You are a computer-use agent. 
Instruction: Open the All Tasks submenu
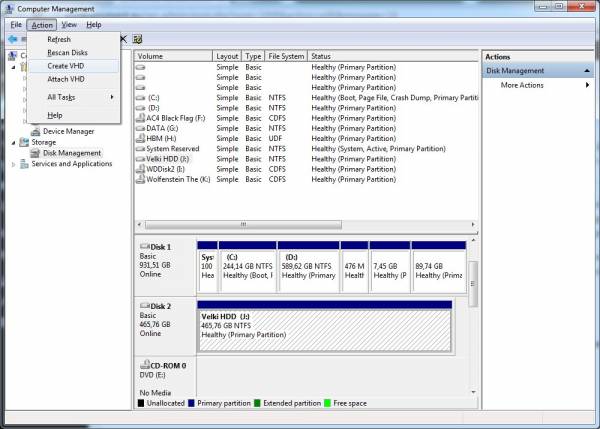pyautogui.click(x=75, y=97)
